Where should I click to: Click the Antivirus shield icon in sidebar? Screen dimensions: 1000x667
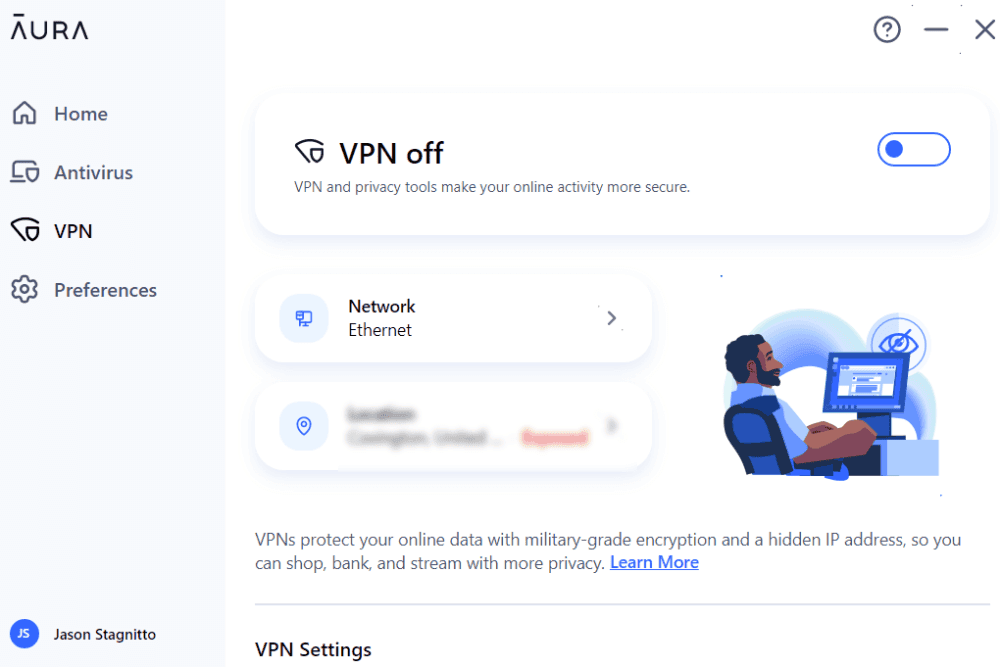[x=24, y=172]
